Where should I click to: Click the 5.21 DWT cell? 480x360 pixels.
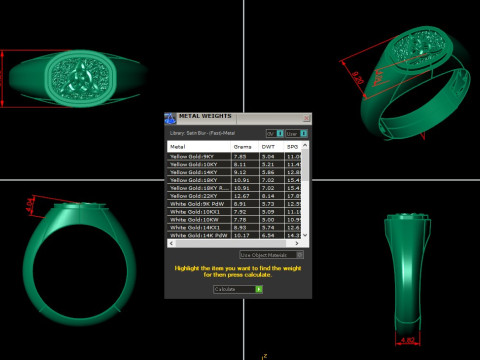click(271, 164)
